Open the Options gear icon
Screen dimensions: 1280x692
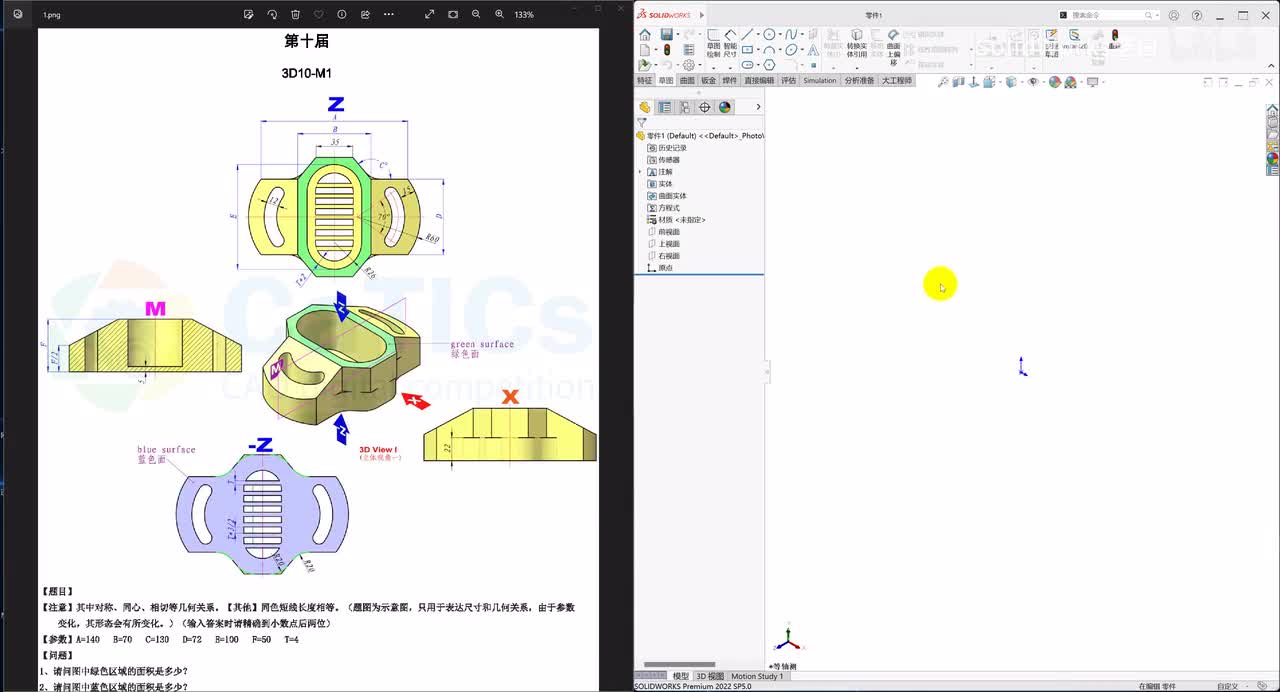tap(689, 65)
